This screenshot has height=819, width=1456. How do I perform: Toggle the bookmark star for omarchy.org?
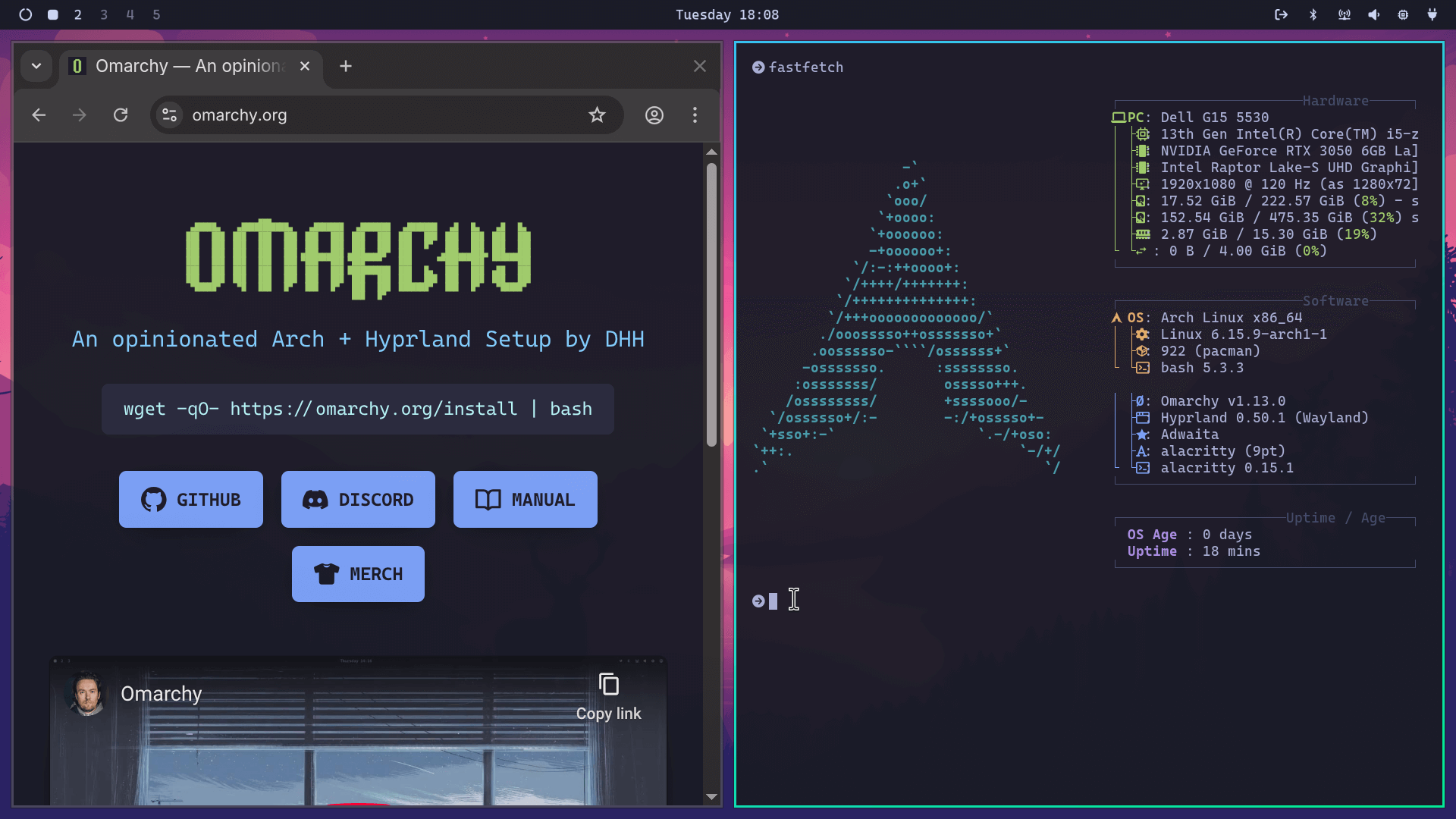598,115
